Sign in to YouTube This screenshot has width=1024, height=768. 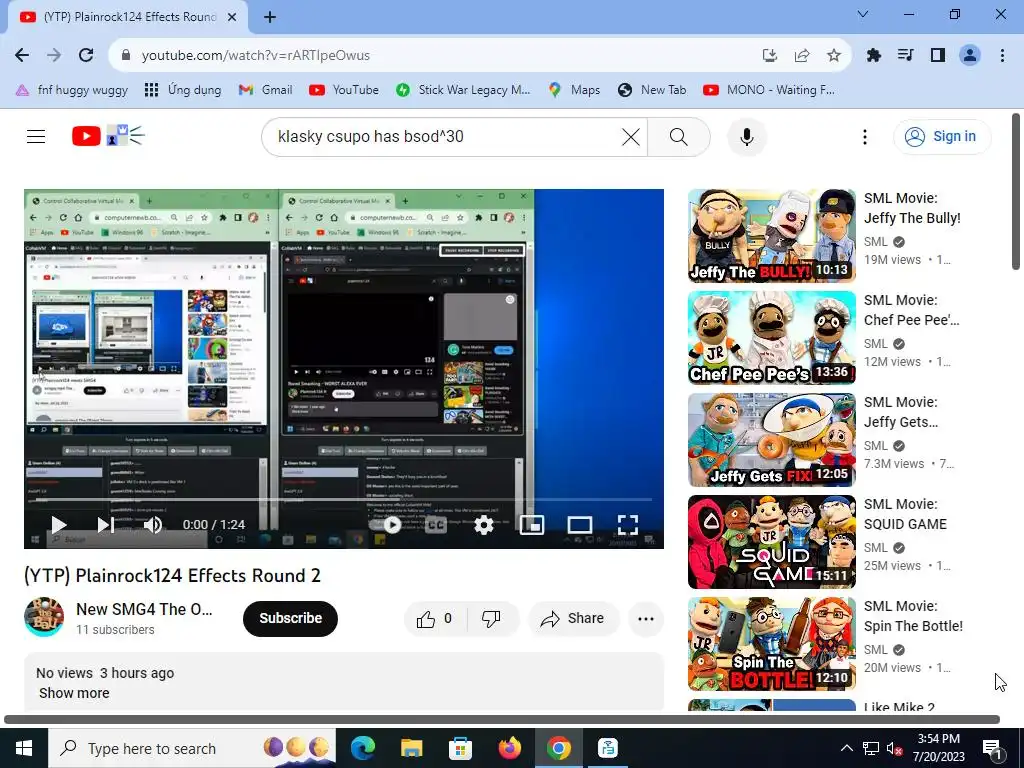[x=942, y=136]
